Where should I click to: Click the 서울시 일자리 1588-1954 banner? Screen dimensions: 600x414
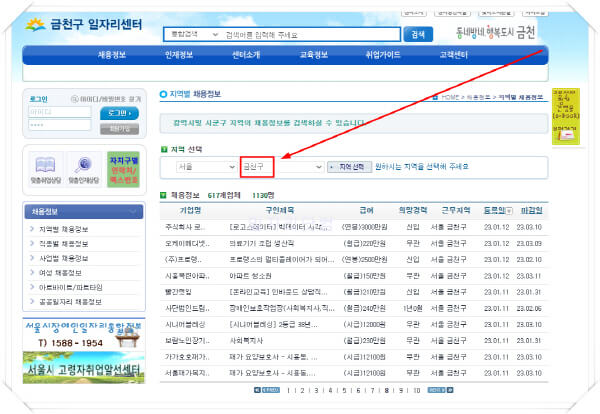(84, 334)
